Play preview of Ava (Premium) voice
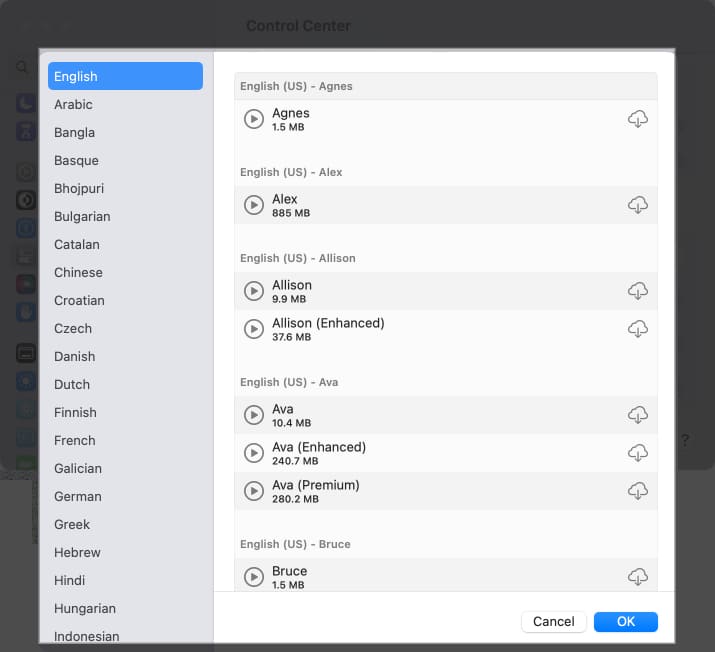The image size is (715, 652). (x=254, y=491)
